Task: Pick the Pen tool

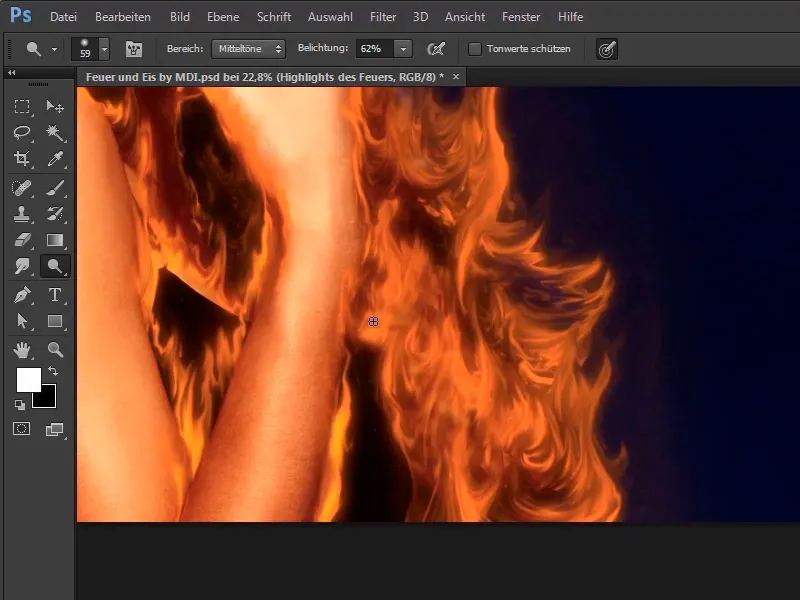Action: click(22, 295)
